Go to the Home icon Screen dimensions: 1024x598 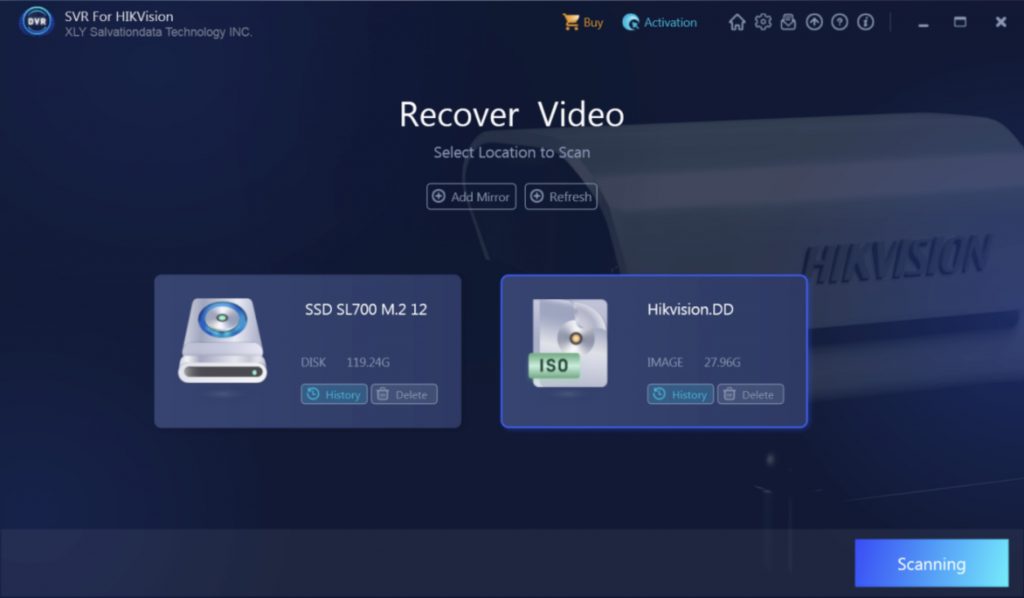tap(737, 22)
